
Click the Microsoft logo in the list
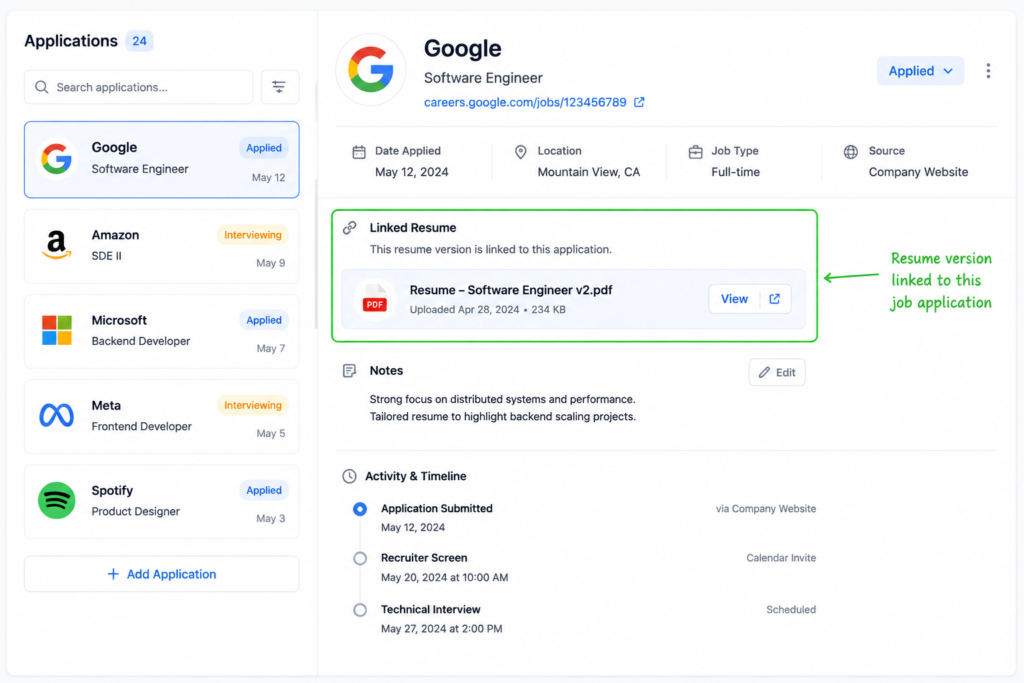(x=57, y=330)
